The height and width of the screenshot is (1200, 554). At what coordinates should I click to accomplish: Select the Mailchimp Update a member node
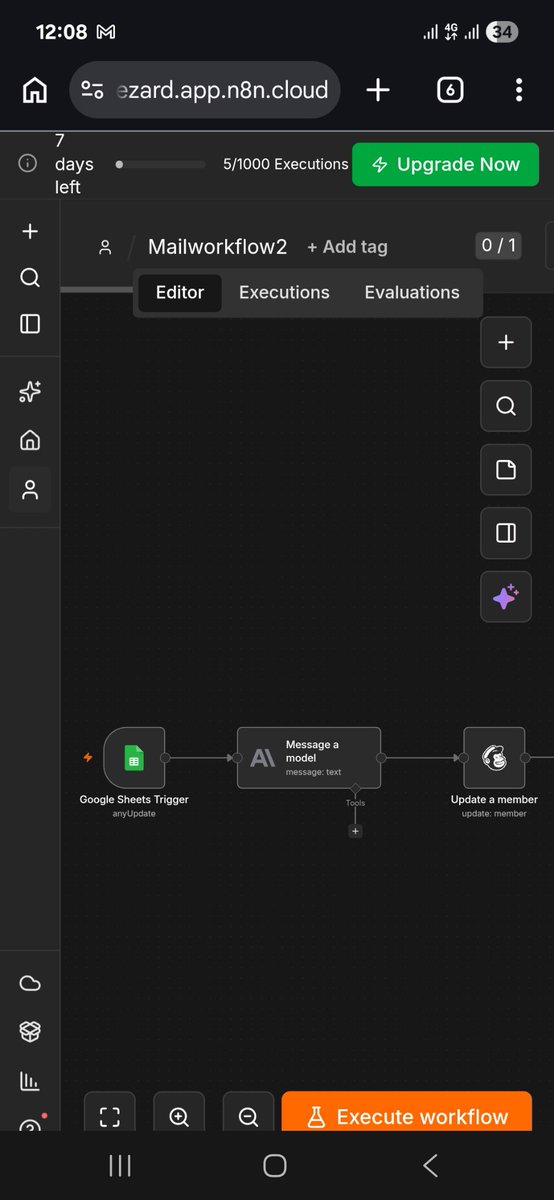click(494, 758)
